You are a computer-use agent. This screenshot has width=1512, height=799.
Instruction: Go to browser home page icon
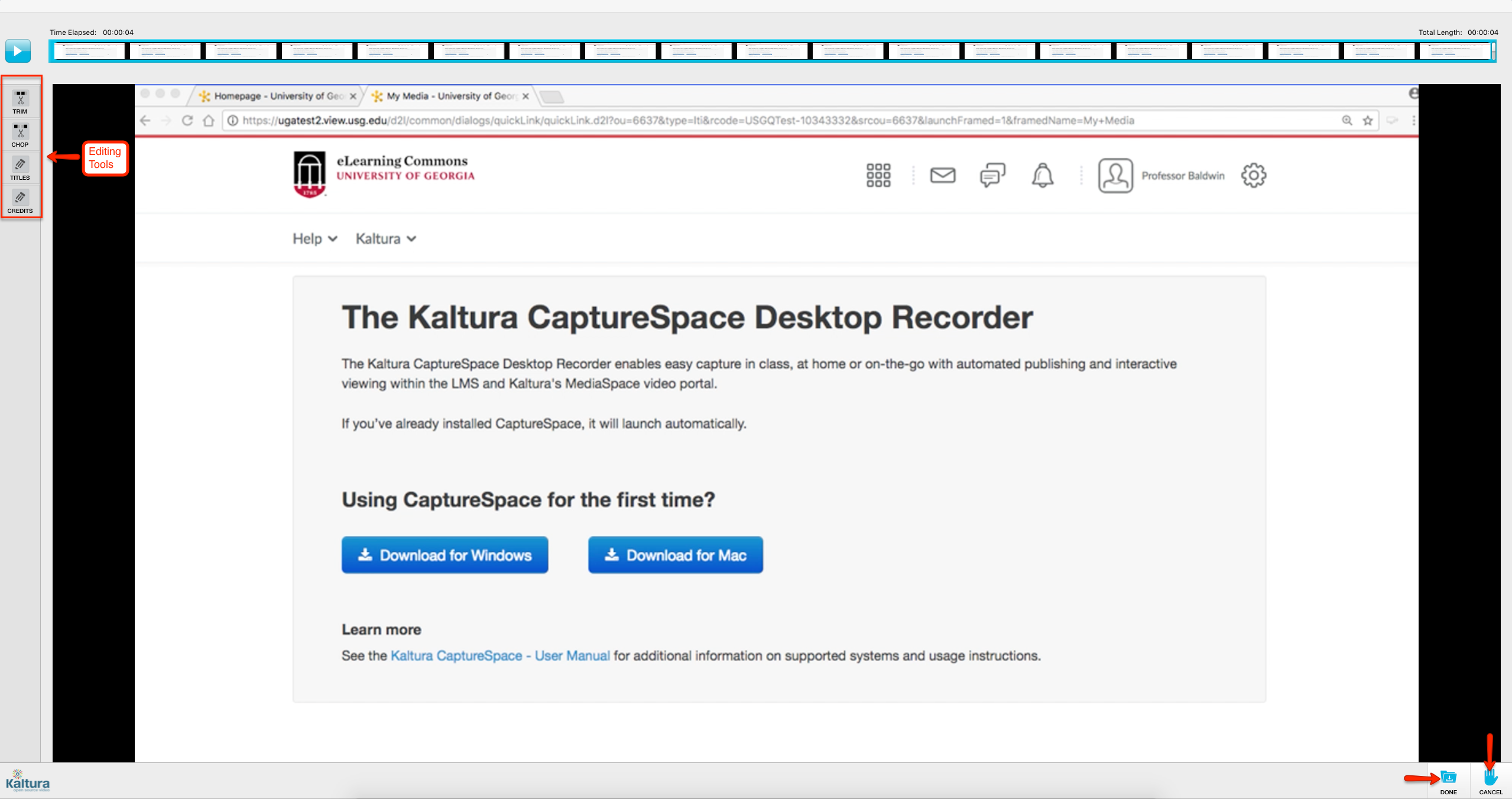click(x=209, y=121)
